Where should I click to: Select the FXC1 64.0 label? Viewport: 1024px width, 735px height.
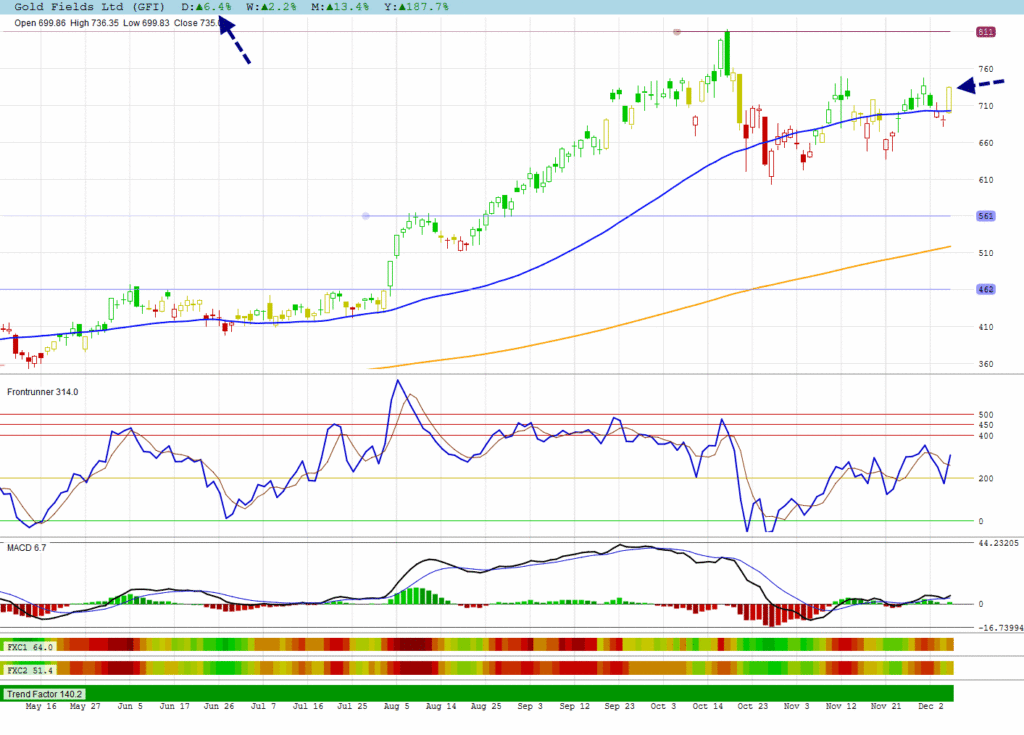tap(28, 646)
